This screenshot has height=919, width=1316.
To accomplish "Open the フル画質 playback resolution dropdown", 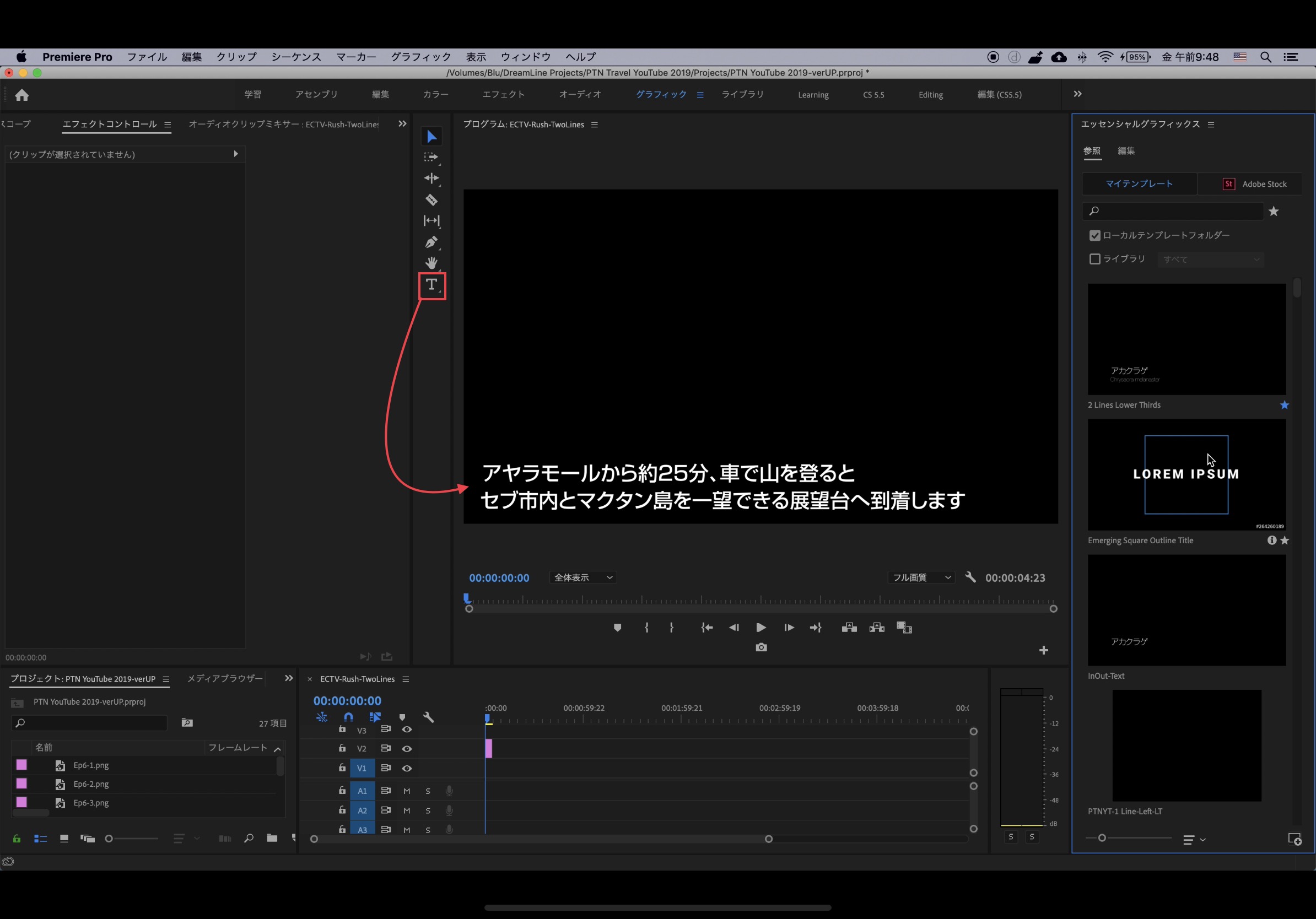I will (921, 577).
